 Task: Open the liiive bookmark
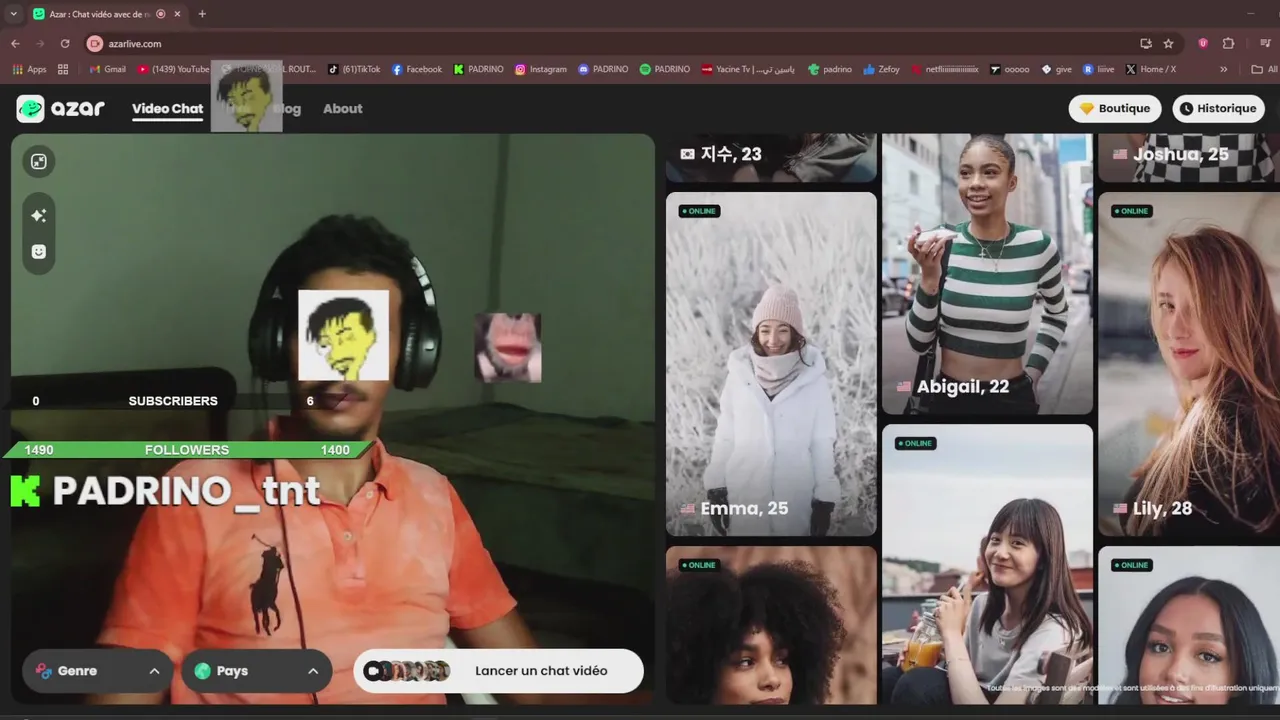point(1099,69)
